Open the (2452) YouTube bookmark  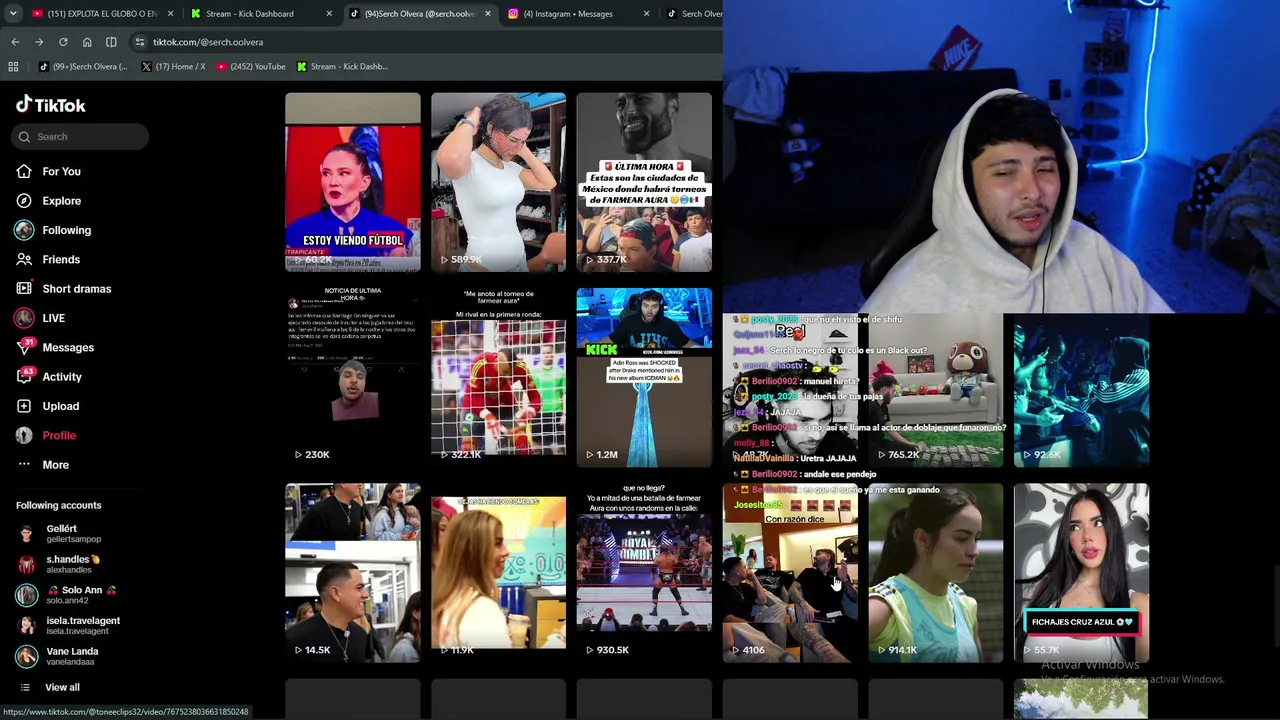point(251,67)
